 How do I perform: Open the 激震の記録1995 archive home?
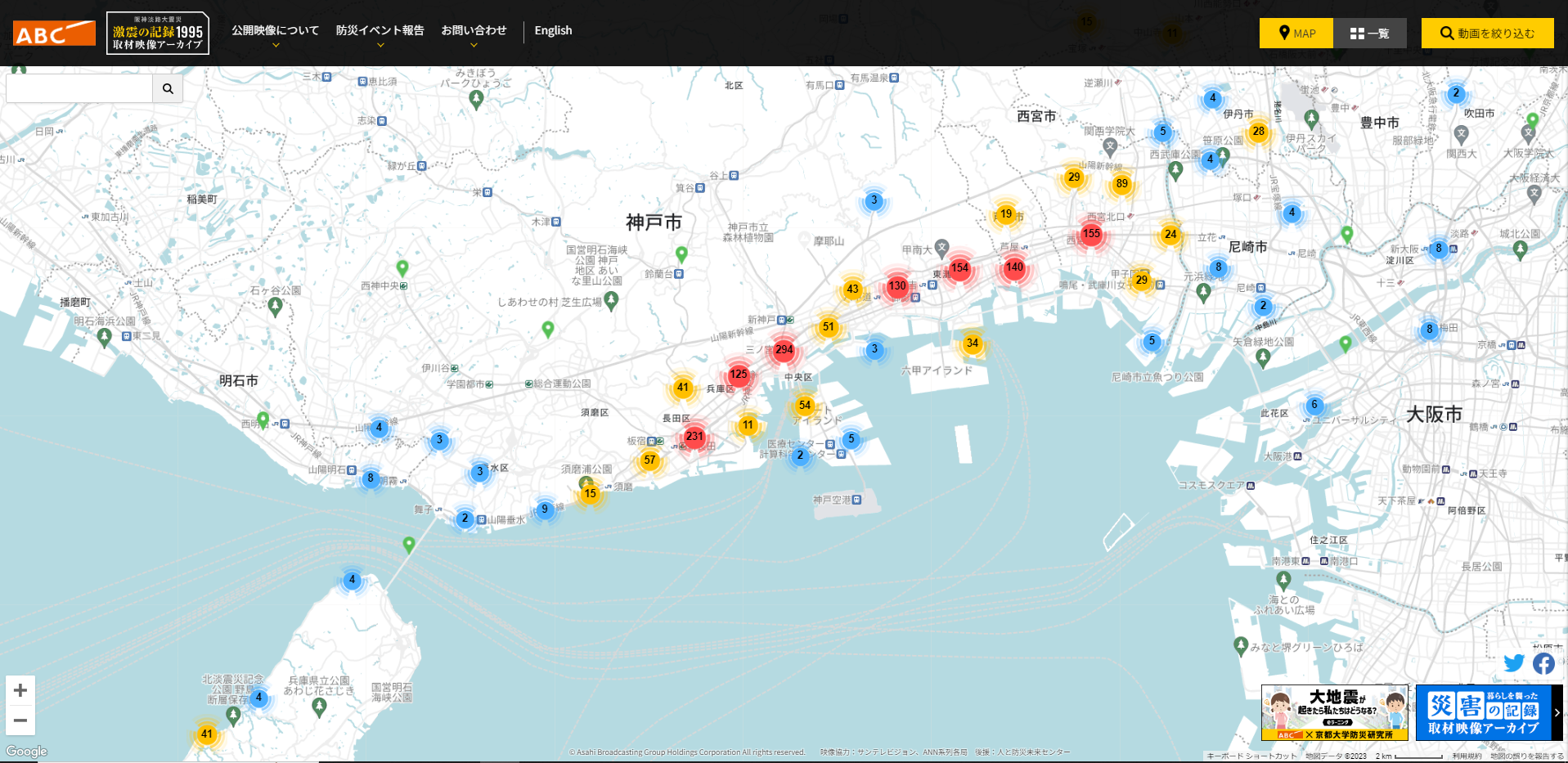158,34
